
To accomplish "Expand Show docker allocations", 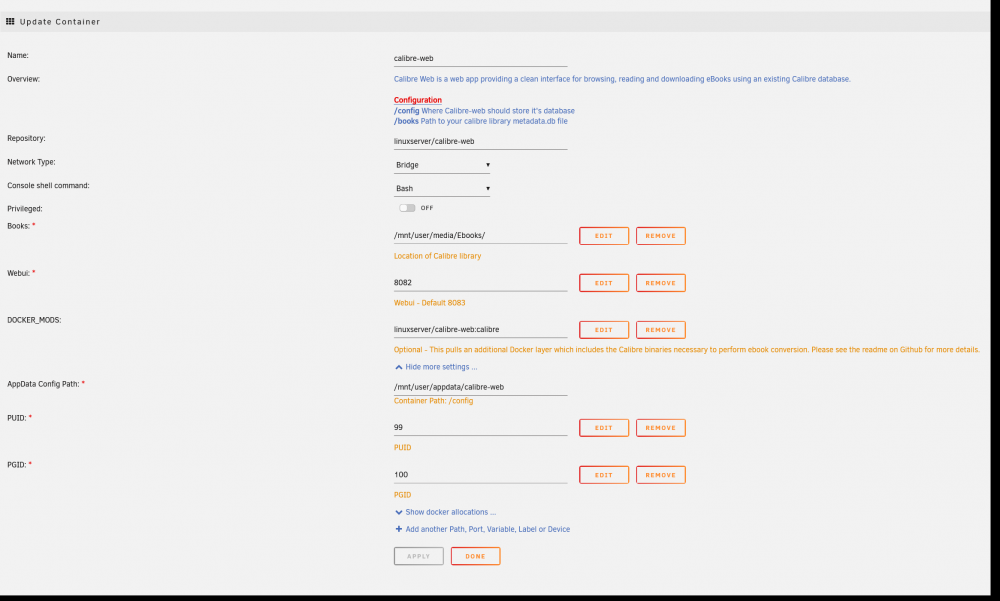I will tap(450, 512).
